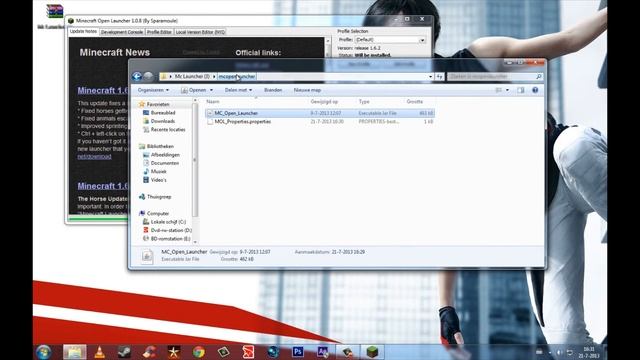Image resolution: width=640 pixels, height=360 pixels.
Task: Open Photoshop from the taskbar
Action: tap(298, 352)
